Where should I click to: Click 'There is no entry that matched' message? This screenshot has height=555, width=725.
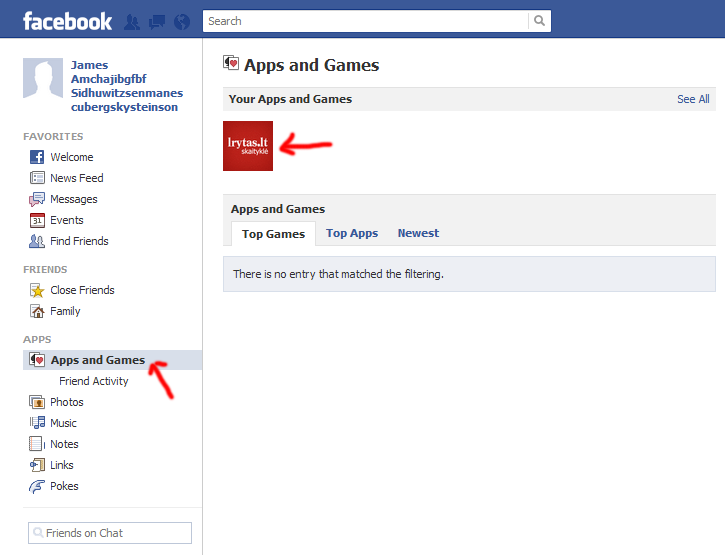coord(338,274)
